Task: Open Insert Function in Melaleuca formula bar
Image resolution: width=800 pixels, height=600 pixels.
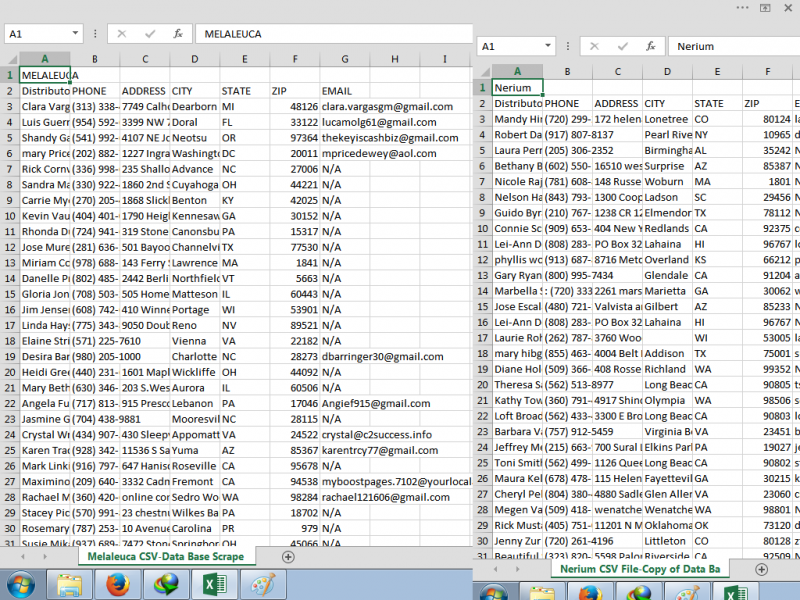Action: 178,34
